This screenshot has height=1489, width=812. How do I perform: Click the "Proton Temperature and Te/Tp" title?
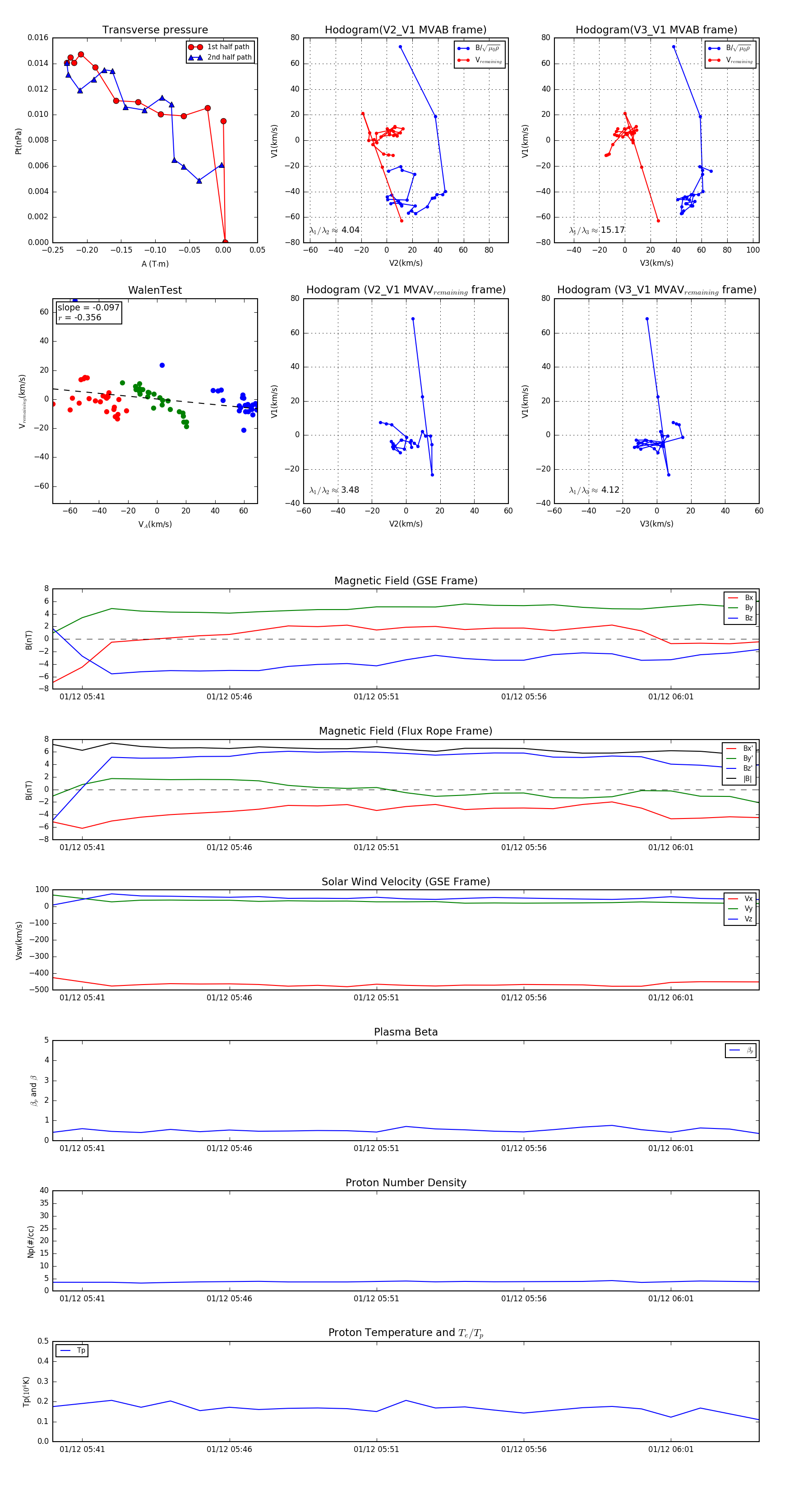tap(406, 1333)
